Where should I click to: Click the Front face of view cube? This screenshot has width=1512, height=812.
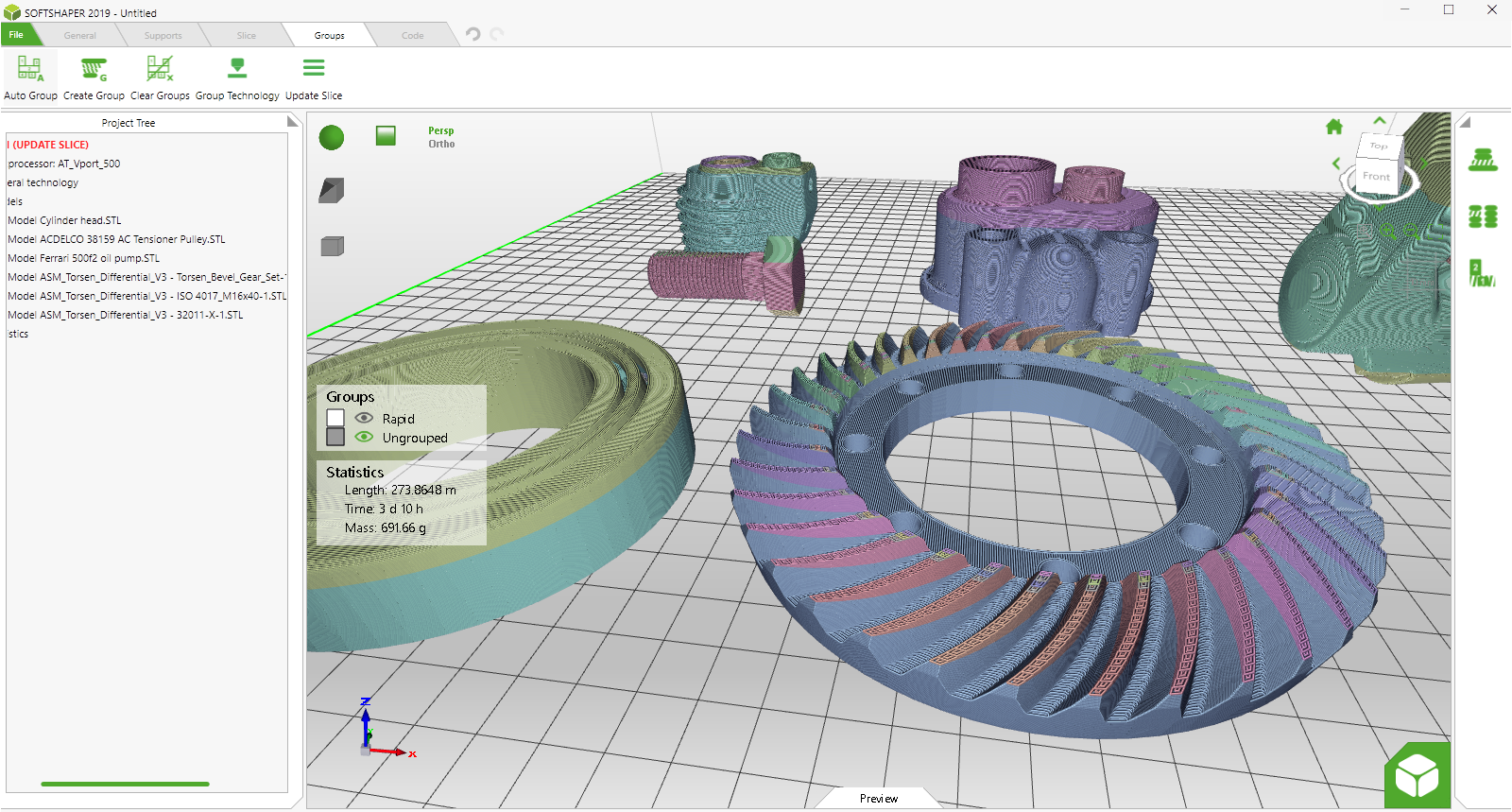(1376, 176)
